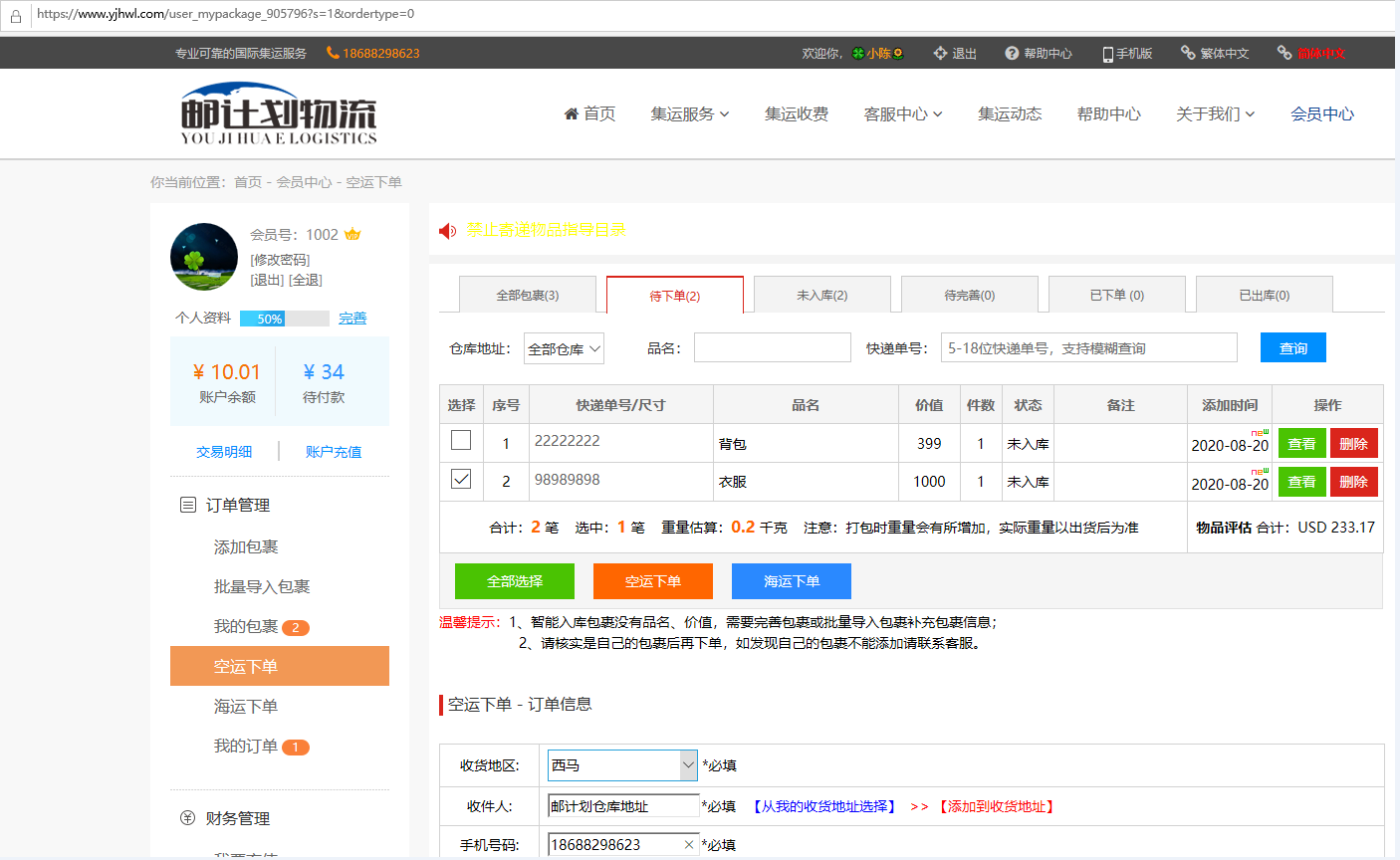1400x860 pixels.
Task: Open the 待完善(0) tab
Action: [970, 295]
